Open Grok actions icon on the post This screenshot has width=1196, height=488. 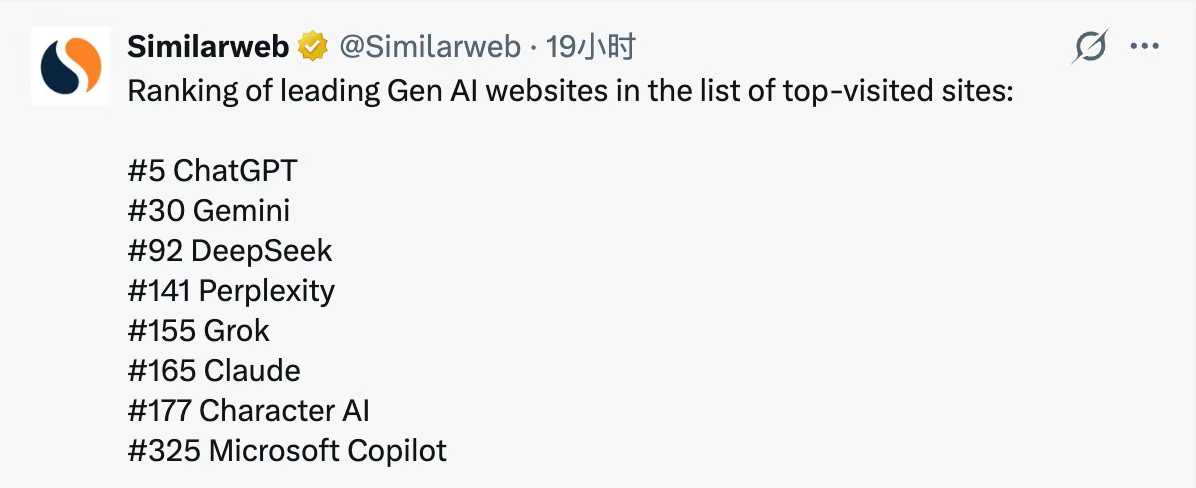tap(1090, 47)
